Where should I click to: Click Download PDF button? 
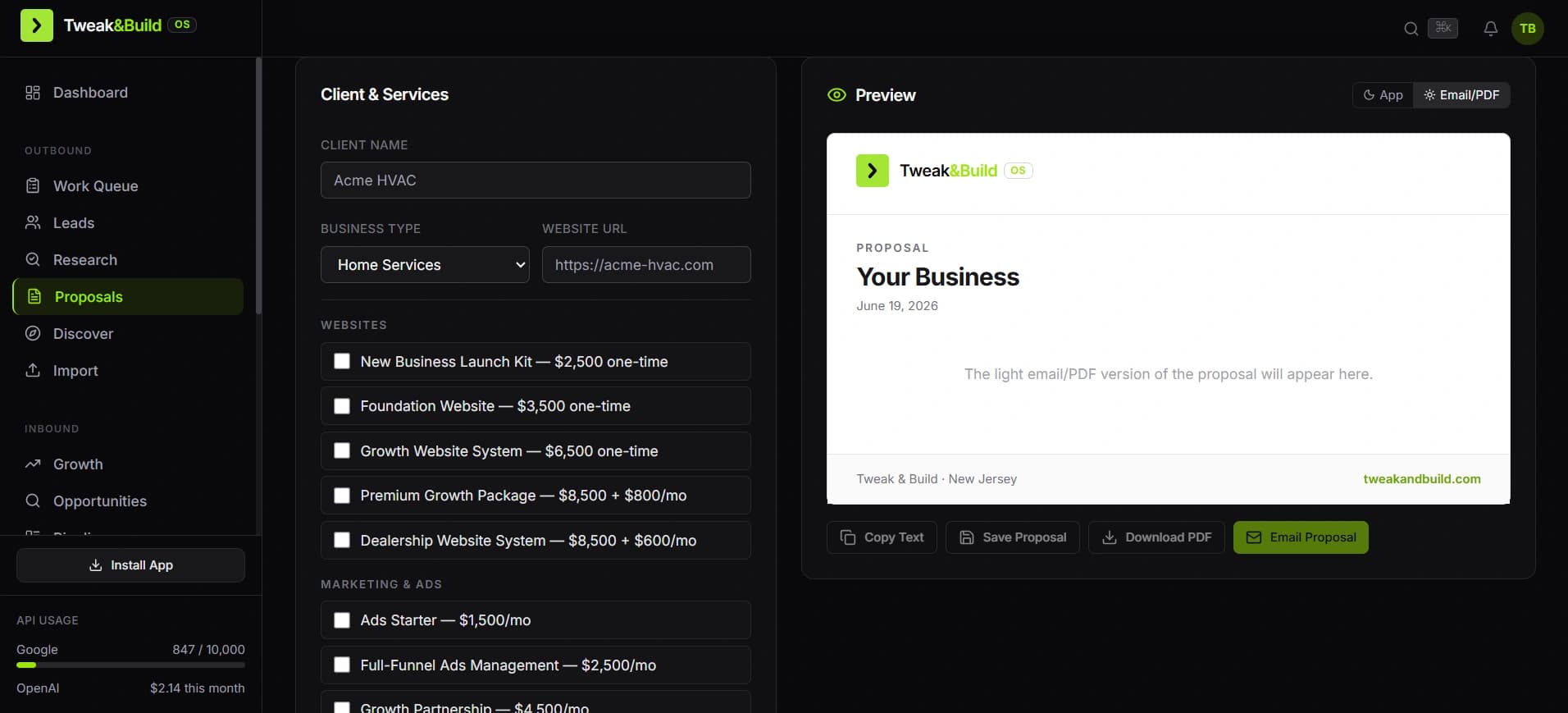[x=1156, y=537]
